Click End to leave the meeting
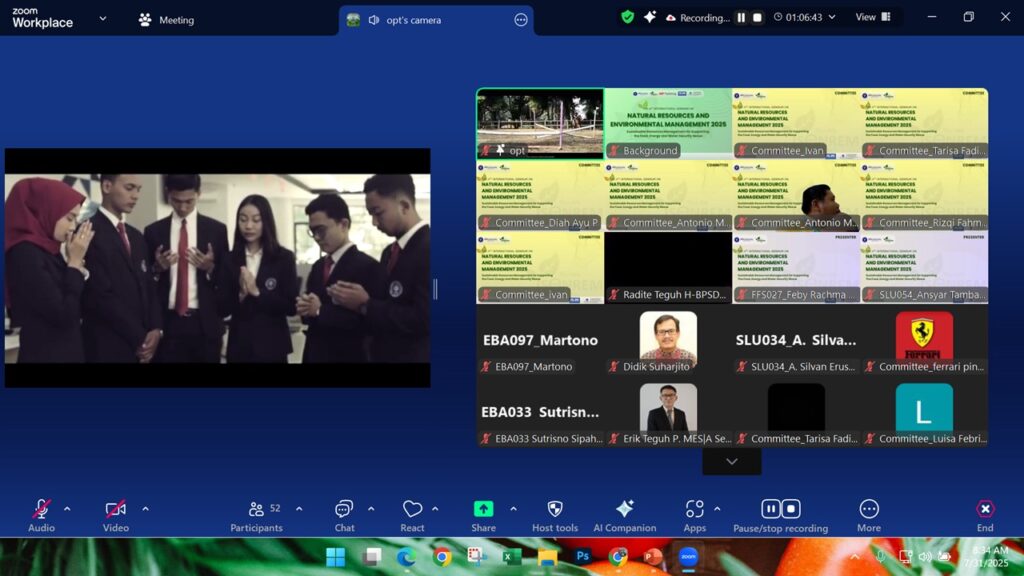Screen dimensions: 1024x576 pos(985,510)
